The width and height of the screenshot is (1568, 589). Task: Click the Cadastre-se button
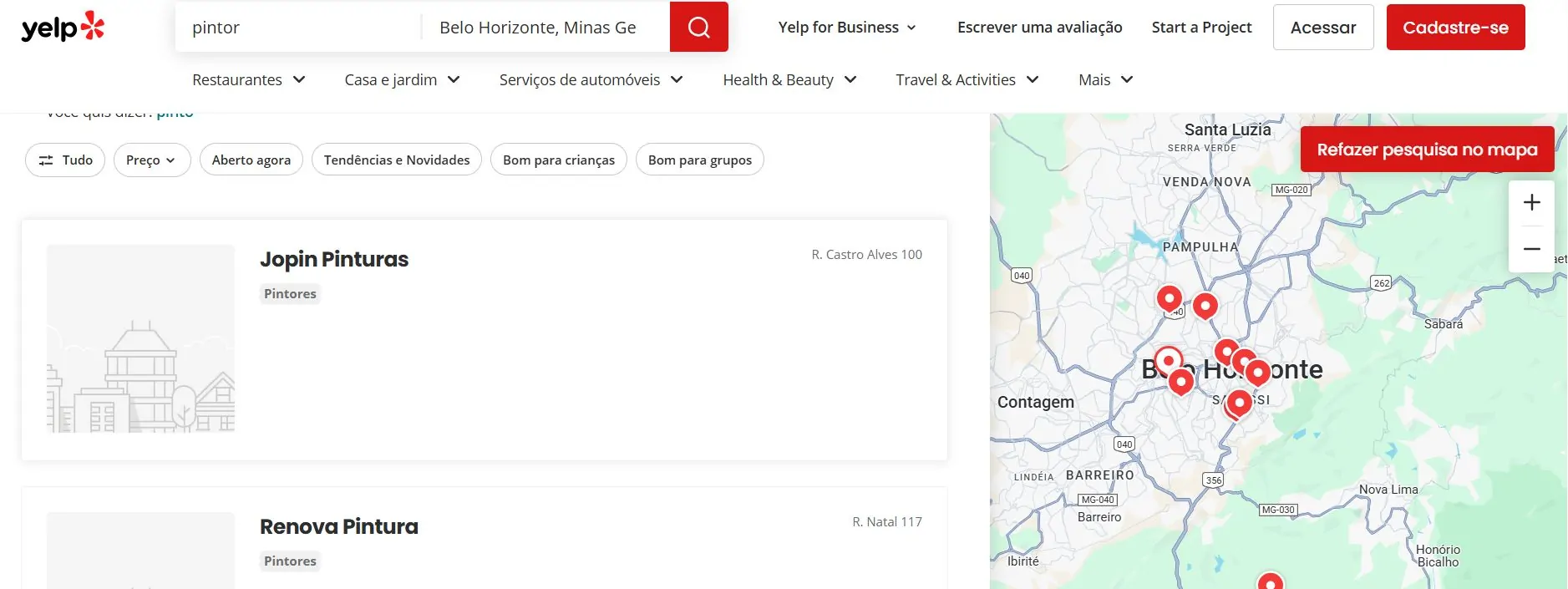(1456, 27)
